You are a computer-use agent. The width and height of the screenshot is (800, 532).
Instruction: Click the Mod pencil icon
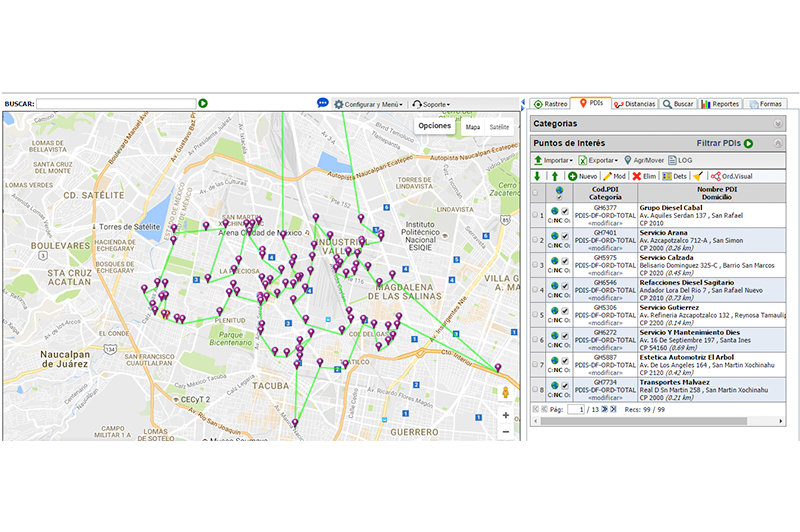pyautogui.click(x=607, y=176)
